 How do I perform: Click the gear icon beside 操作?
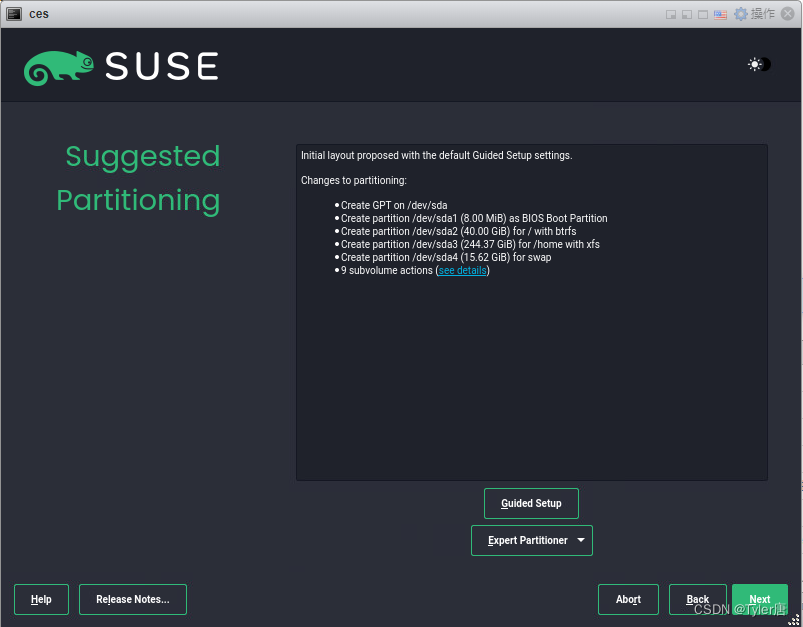point(740,13)
